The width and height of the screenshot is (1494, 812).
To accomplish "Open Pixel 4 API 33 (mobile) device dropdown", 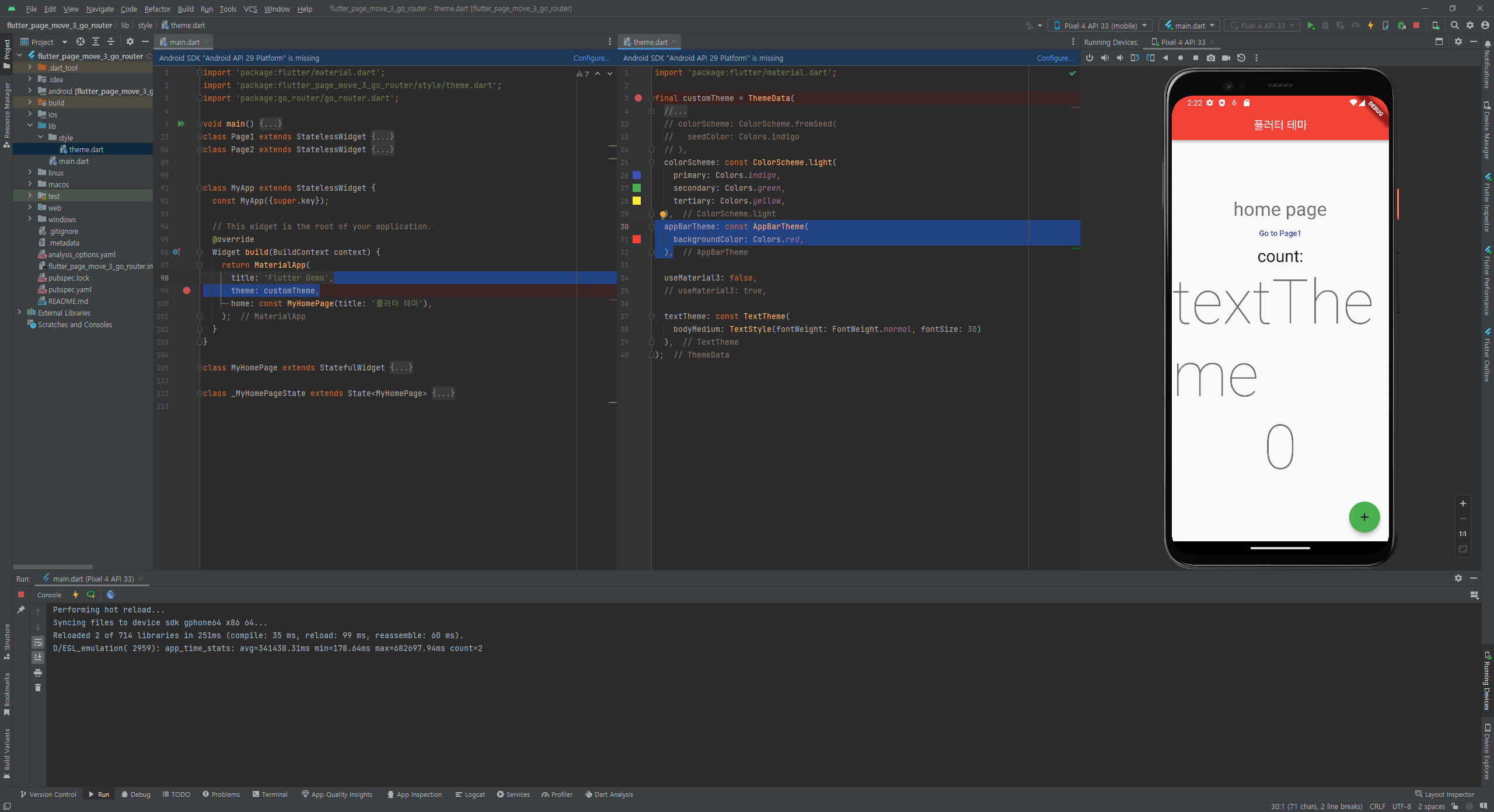I will tap(1100, 26).
